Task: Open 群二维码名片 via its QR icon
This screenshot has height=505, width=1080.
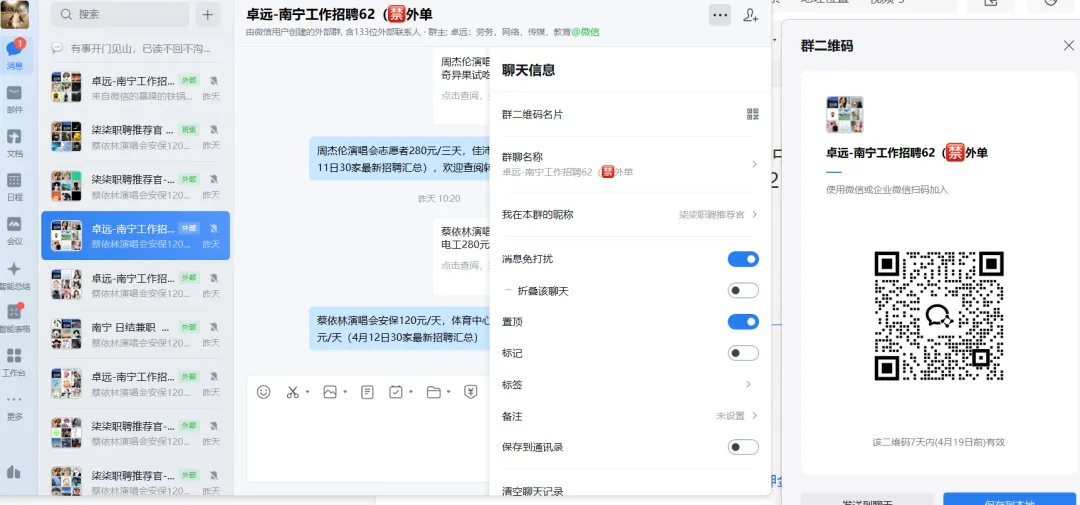Action: tap(753, 114)
